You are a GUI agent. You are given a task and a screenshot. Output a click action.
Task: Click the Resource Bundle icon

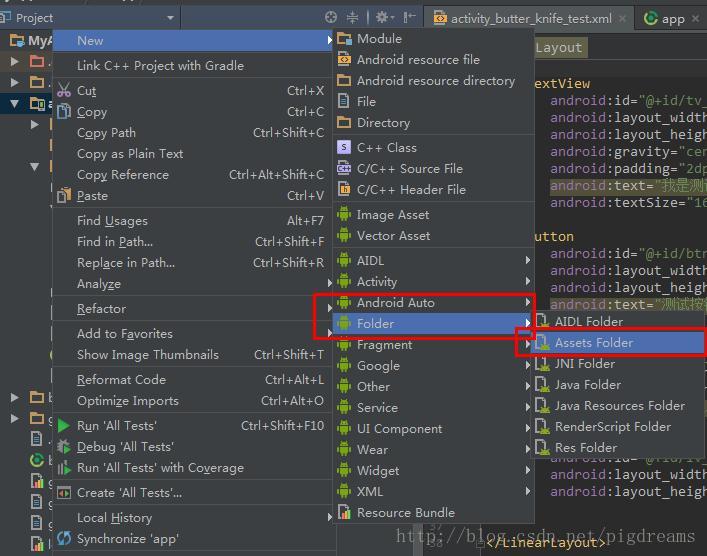pyautogui.click(x=344, y=512)
